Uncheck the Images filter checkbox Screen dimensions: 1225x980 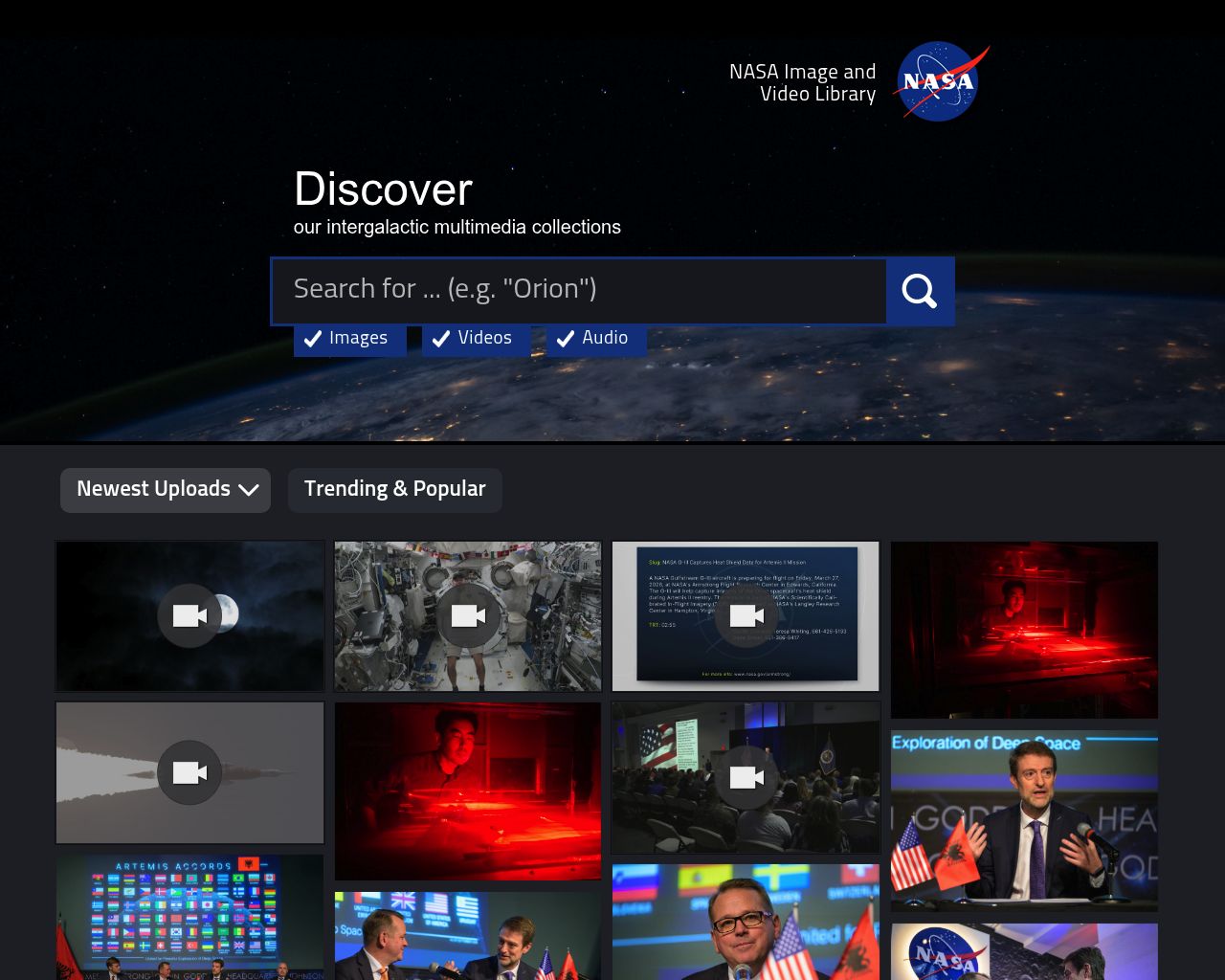(x=350, y=339)
